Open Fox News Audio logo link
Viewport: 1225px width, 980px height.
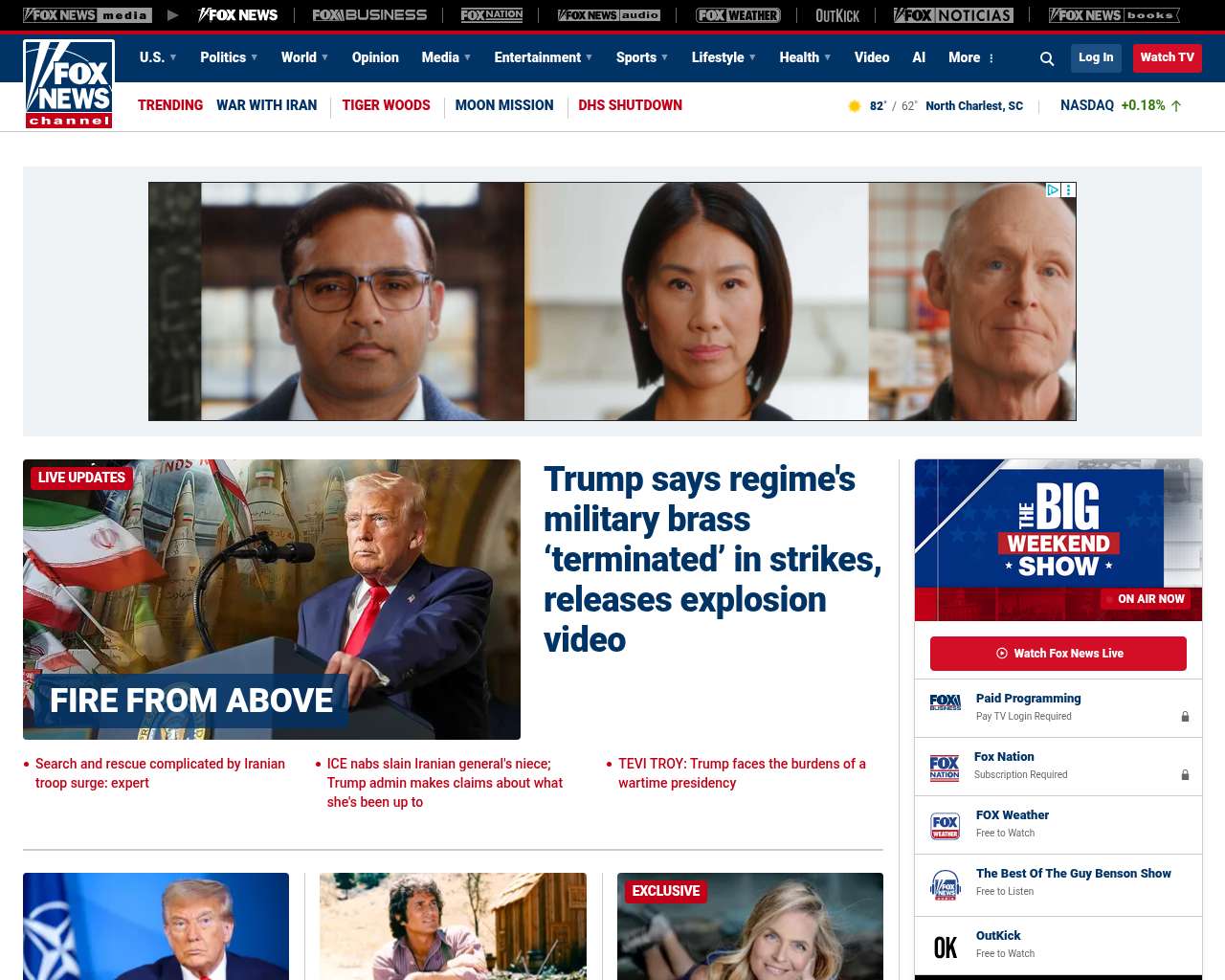point(609,15)
